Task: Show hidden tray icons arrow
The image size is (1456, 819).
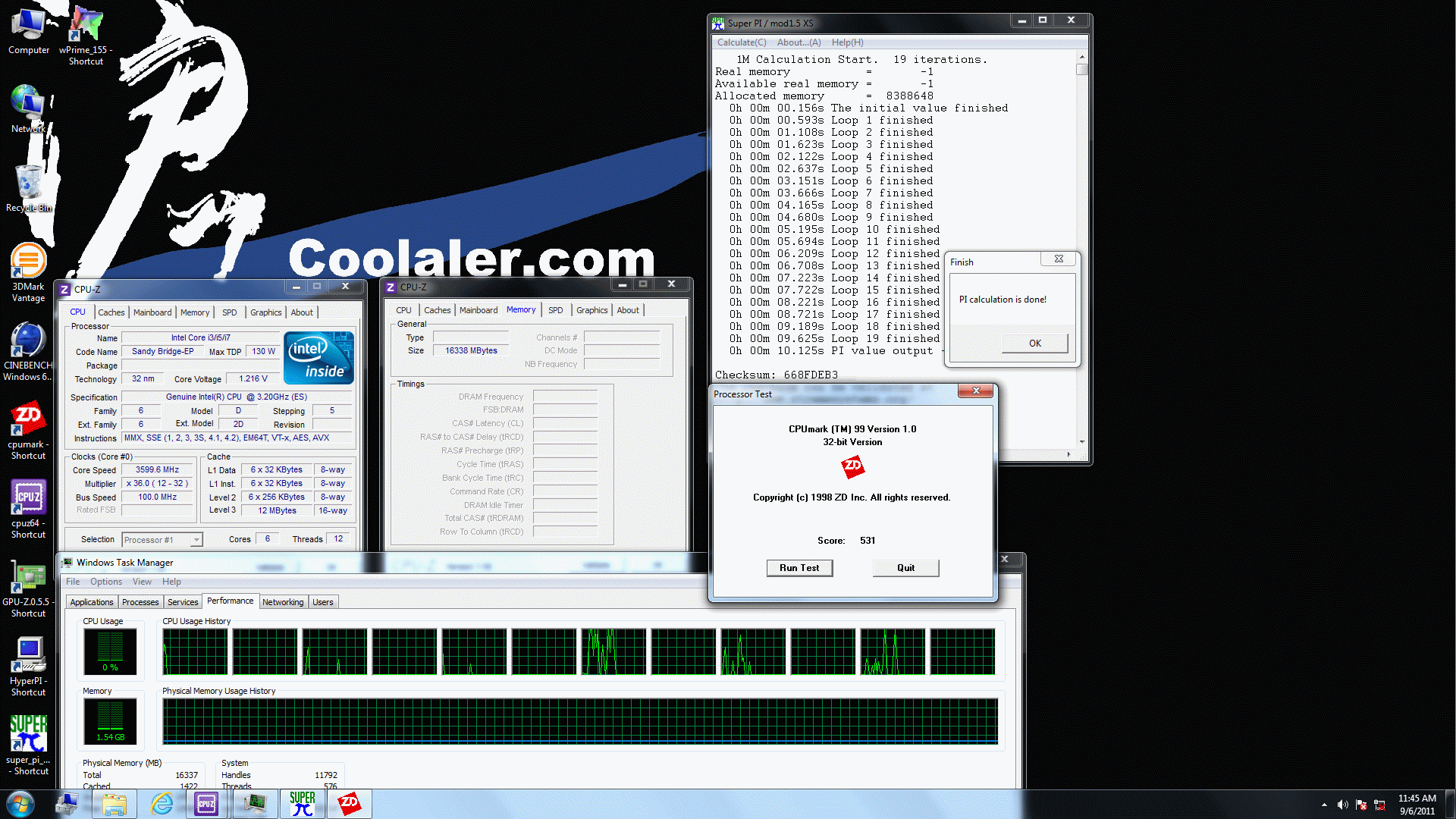Action: pos(1324,805)
